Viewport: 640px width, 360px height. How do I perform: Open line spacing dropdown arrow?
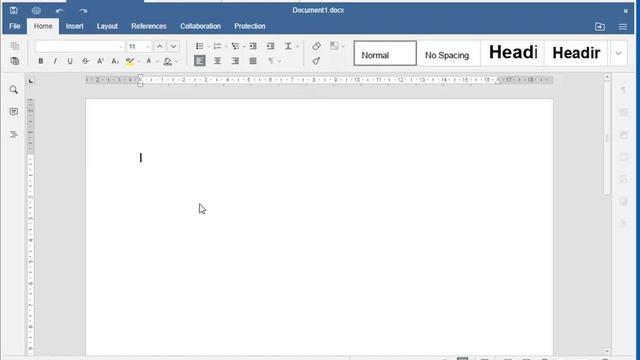(297, 47)
